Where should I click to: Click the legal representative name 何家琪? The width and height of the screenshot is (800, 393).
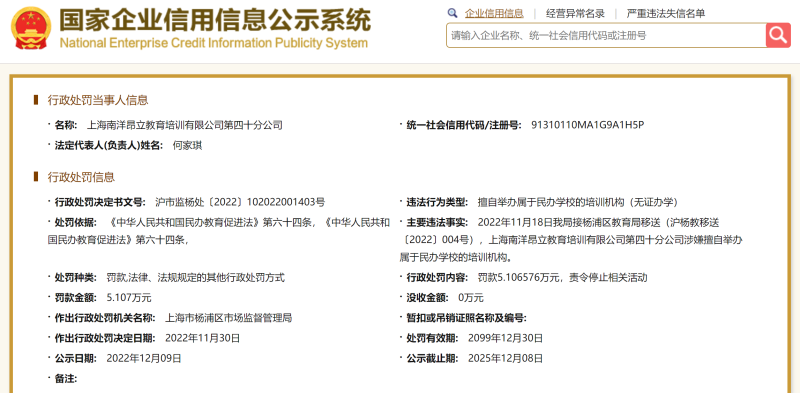coord(187,145)
